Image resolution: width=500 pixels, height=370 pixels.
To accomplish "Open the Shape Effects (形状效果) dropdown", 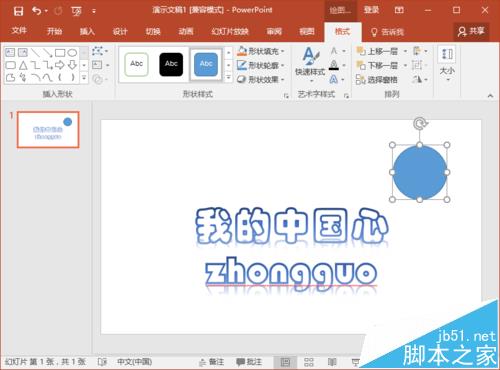I will (261, 80).
